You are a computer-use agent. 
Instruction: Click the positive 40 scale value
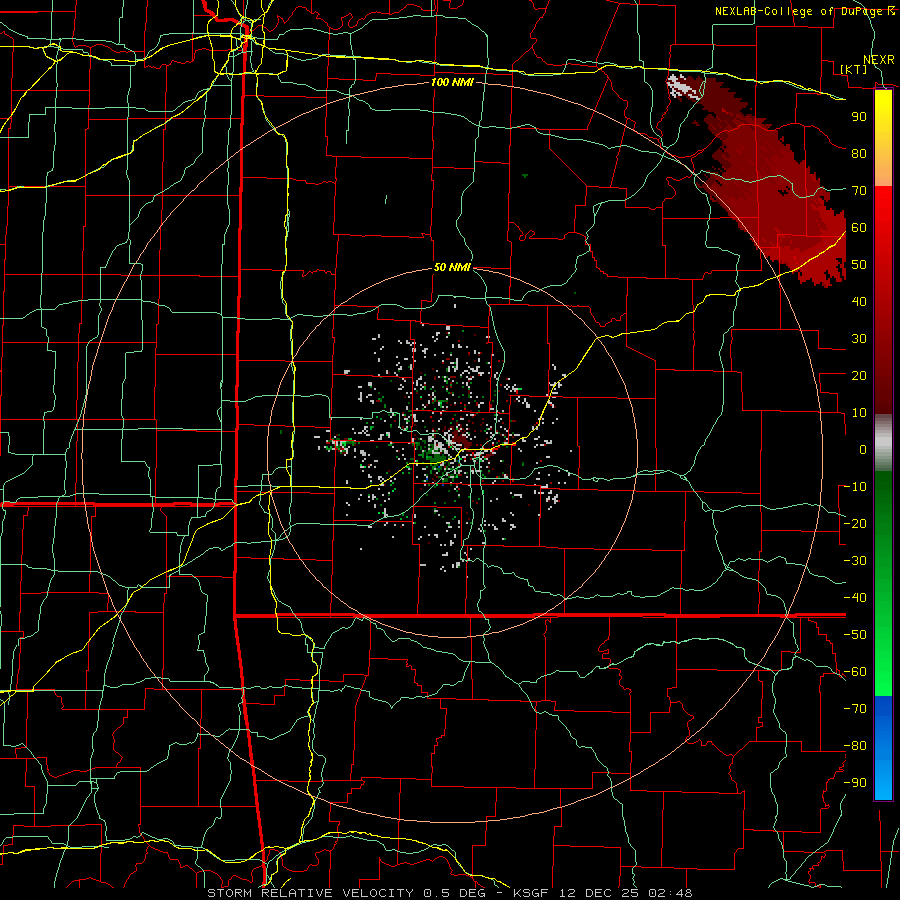859,301
